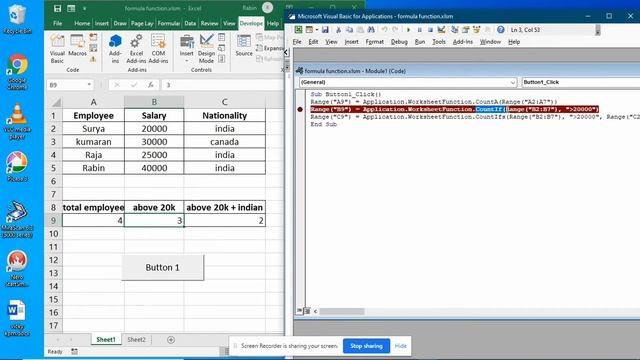Open Object Browser icon in VBA toolbar
The width and height of the screenshot is (640, 360).
click(x=476, y=30)
